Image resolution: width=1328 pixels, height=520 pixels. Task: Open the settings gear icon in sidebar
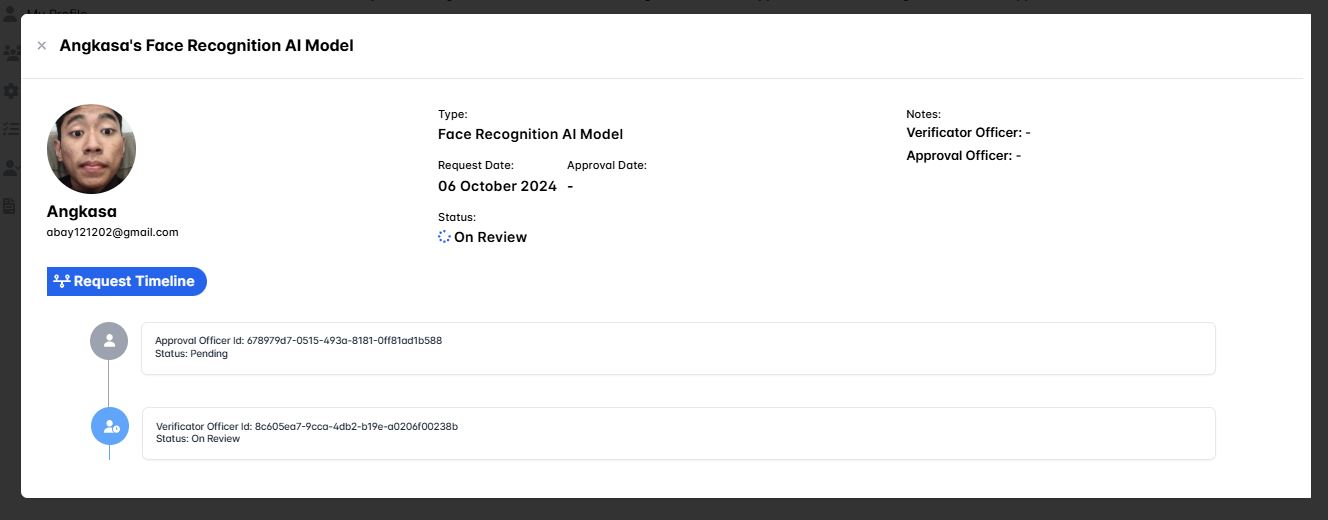(10, 91)
